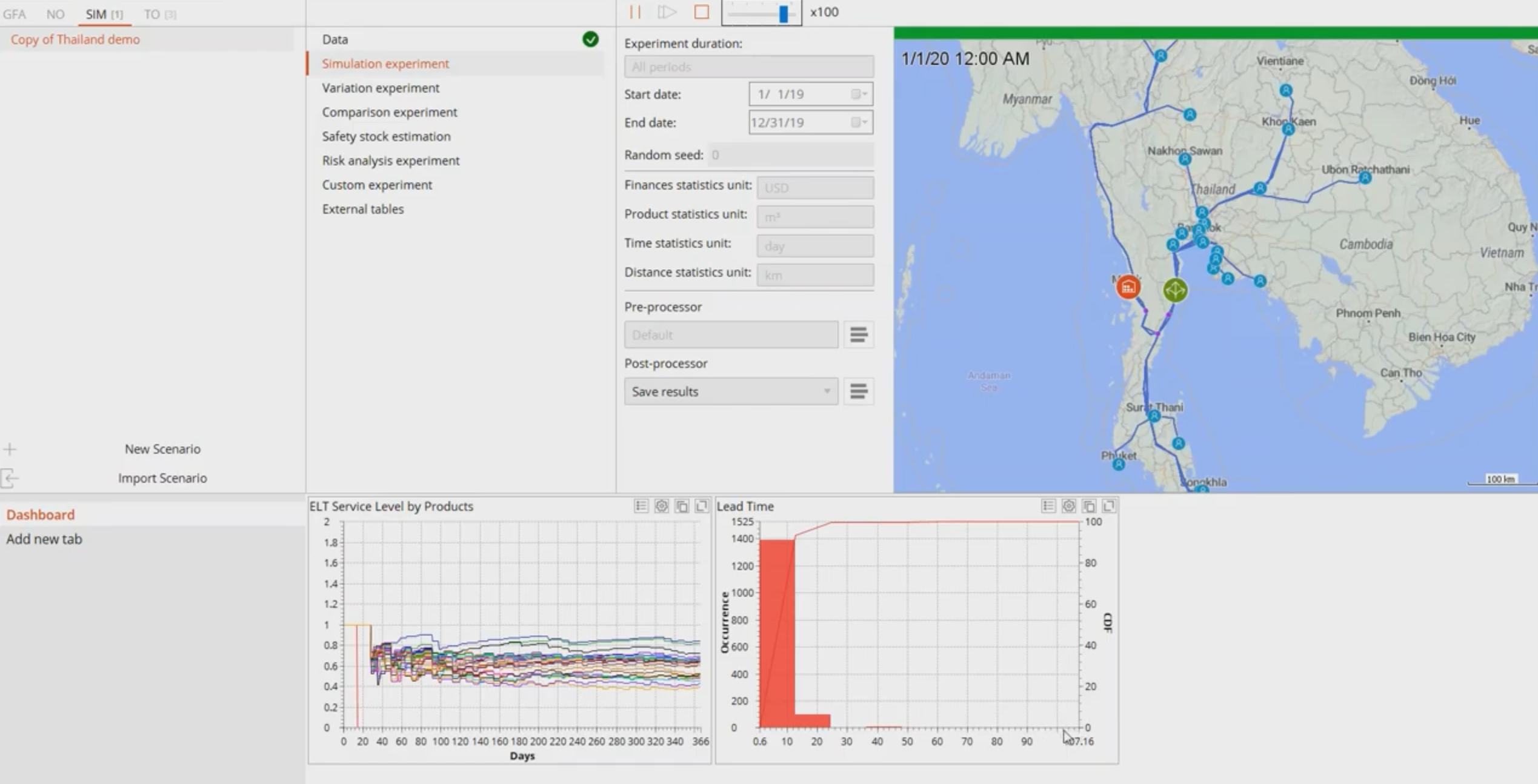Viewport: 1538px width, 784px height.
Task: Stop the simulation with the square button
Action: (x=701, y=12)
